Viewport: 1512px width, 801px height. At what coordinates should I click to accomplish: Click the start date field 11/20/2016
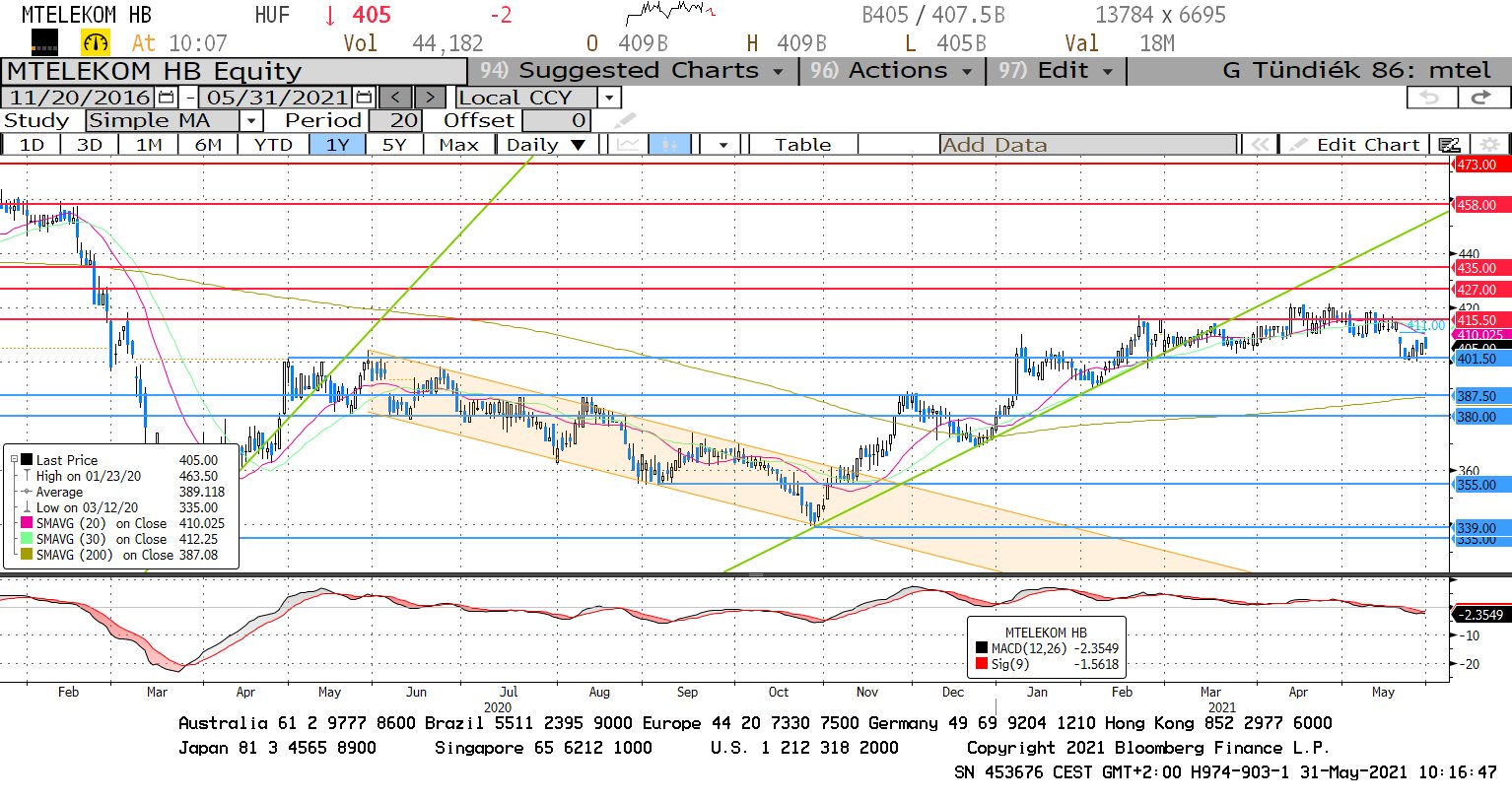pyautogui.click(x=80, y=98)
